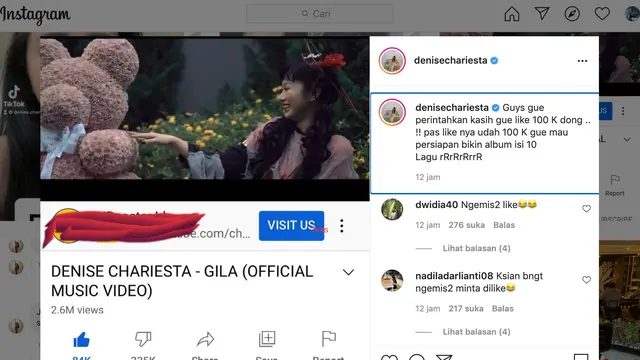
Task: Open nadiladarlianti08 username link
Action: [x=454, y=276]
